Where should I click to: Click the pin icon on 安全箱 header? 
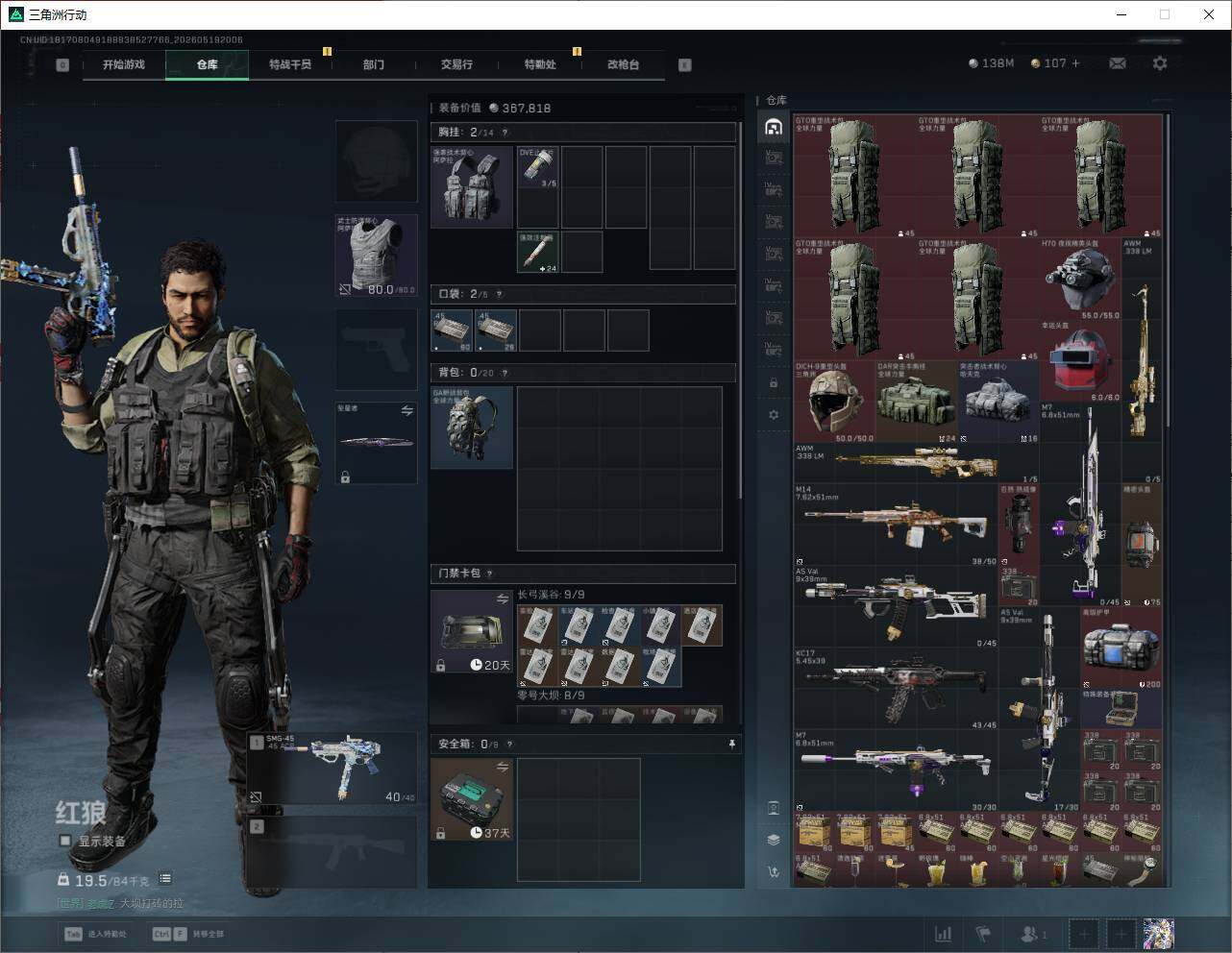pos(731,744)
